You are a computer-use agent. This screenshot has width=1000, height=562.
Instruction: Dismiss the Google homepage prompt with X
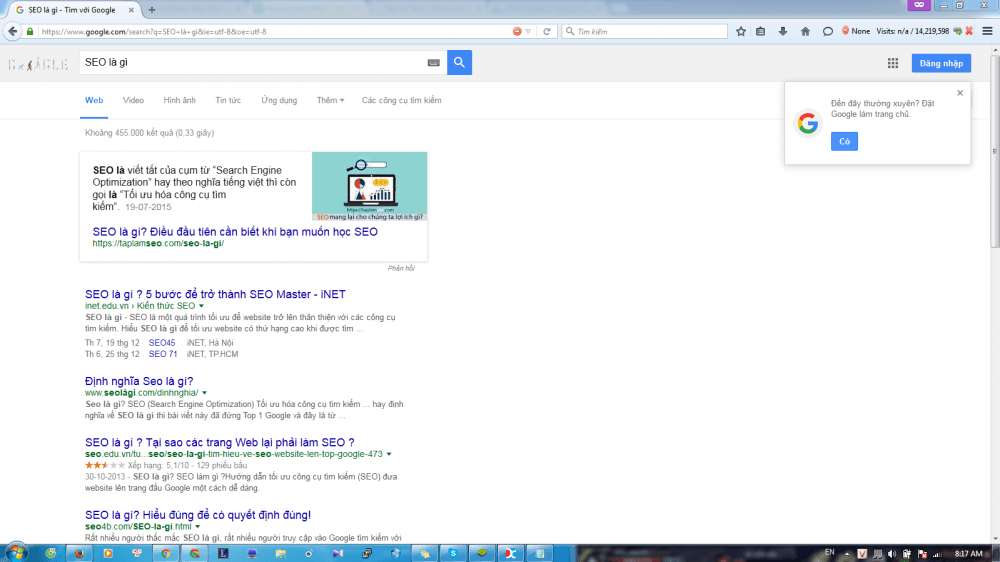tap(960, 92)
